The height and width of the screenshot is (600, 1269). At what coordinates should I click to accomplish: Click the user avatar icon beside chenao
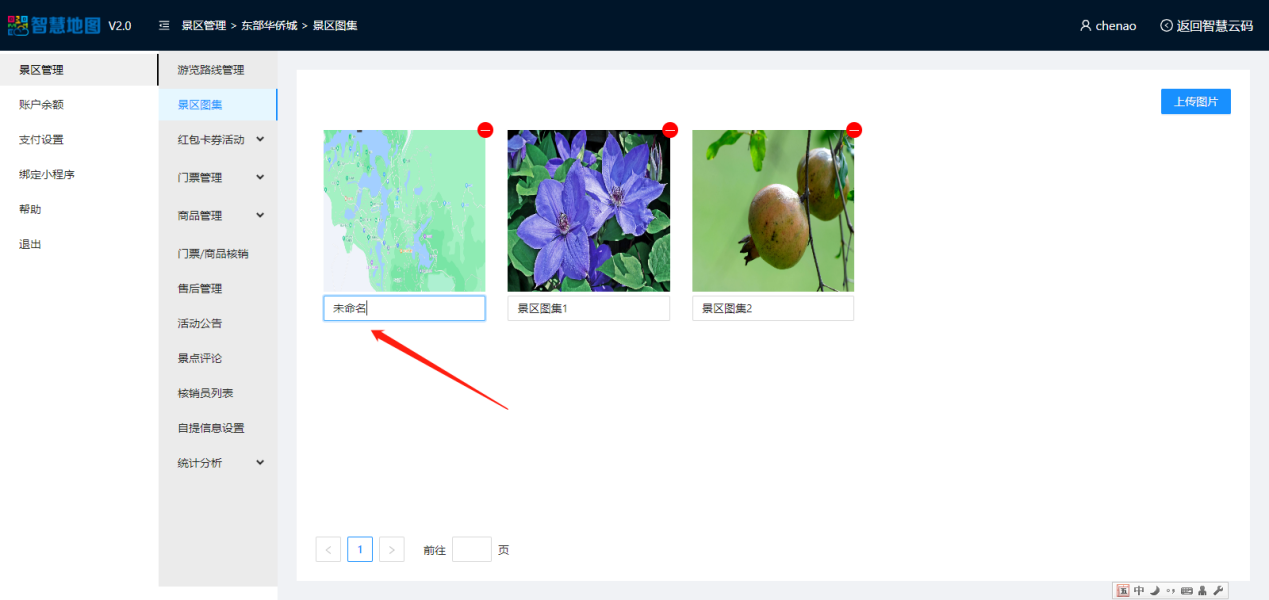tap(1085, 26)
